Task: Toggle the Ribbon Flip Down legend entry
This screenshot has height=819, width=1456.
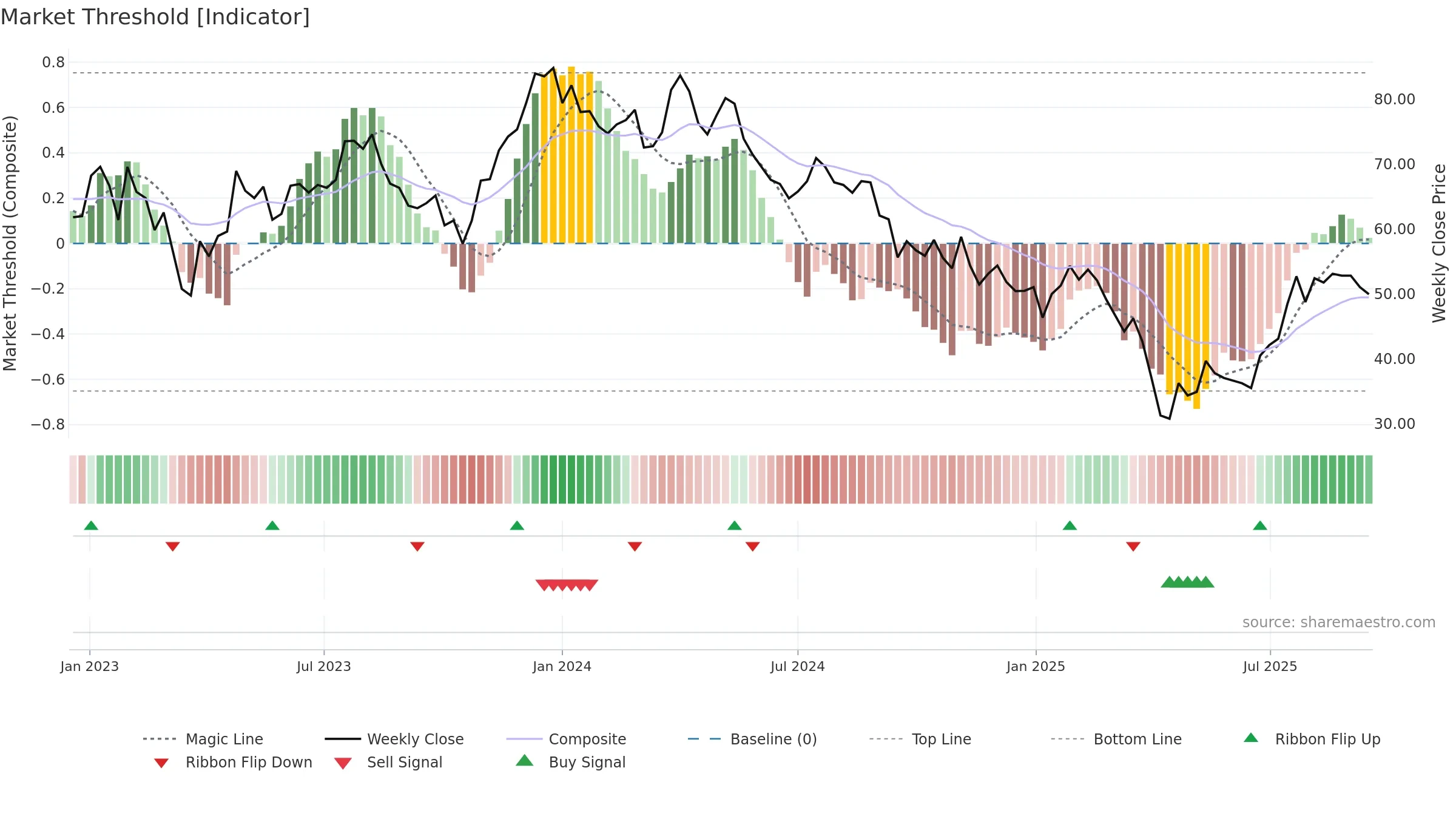Action: tap(232, 762)
